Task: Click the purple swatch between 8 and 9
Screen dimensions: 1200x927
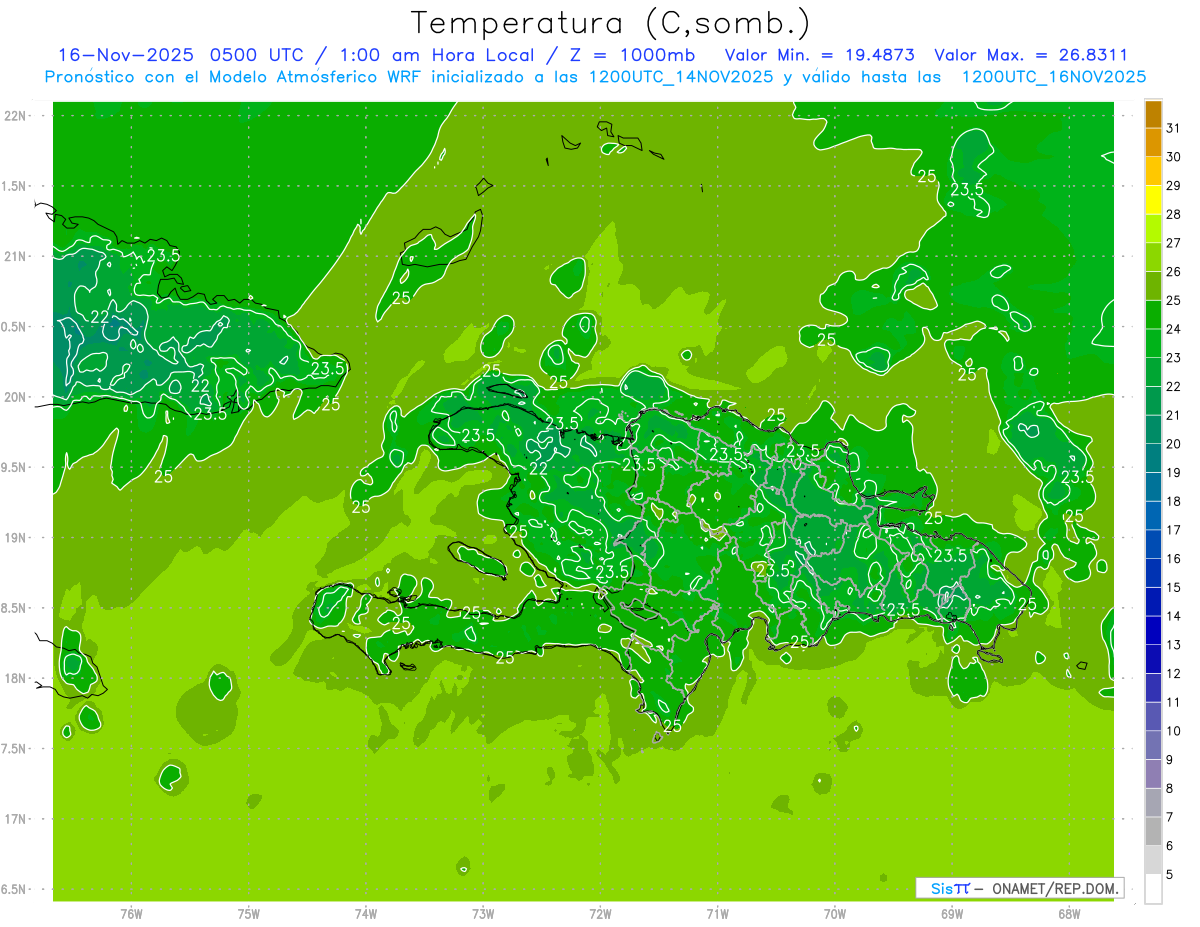Action: [1153, 774]
